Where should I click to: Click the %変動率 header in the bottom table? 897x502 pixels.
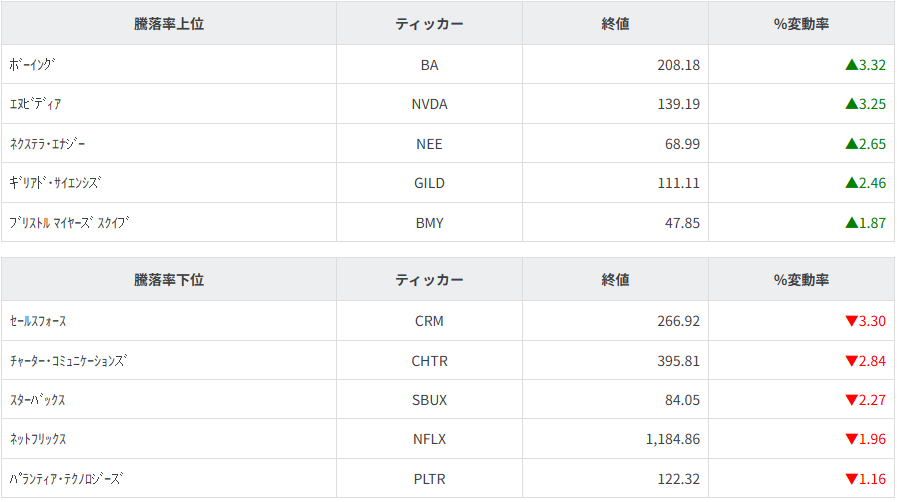click(x=801, y=280)
